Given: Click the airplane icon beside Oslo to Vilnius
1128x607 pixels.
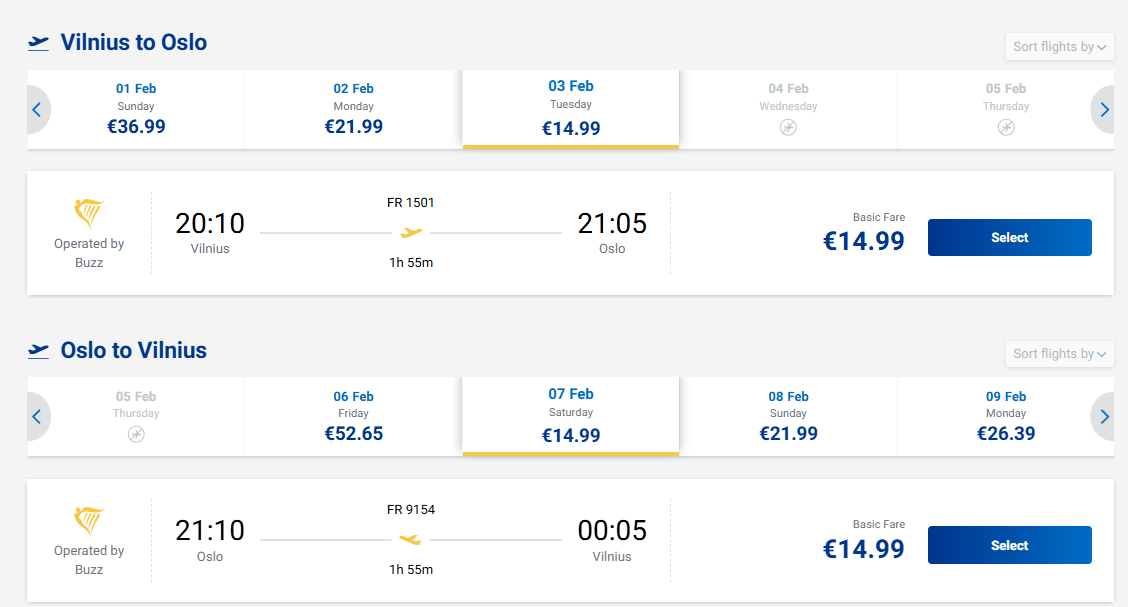Looking at the screenshot, I should click(x=39, y=351).
